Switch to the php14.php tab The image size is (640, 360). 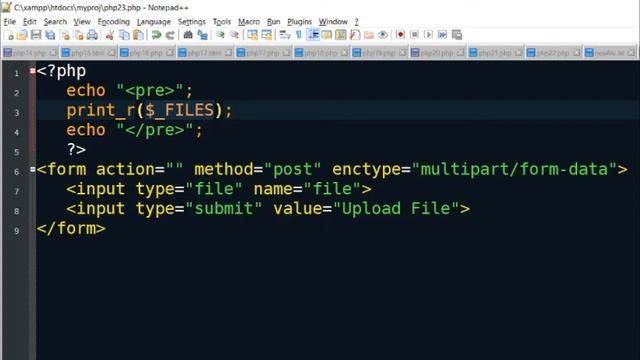pyautogui.click(x=30, y=53)
